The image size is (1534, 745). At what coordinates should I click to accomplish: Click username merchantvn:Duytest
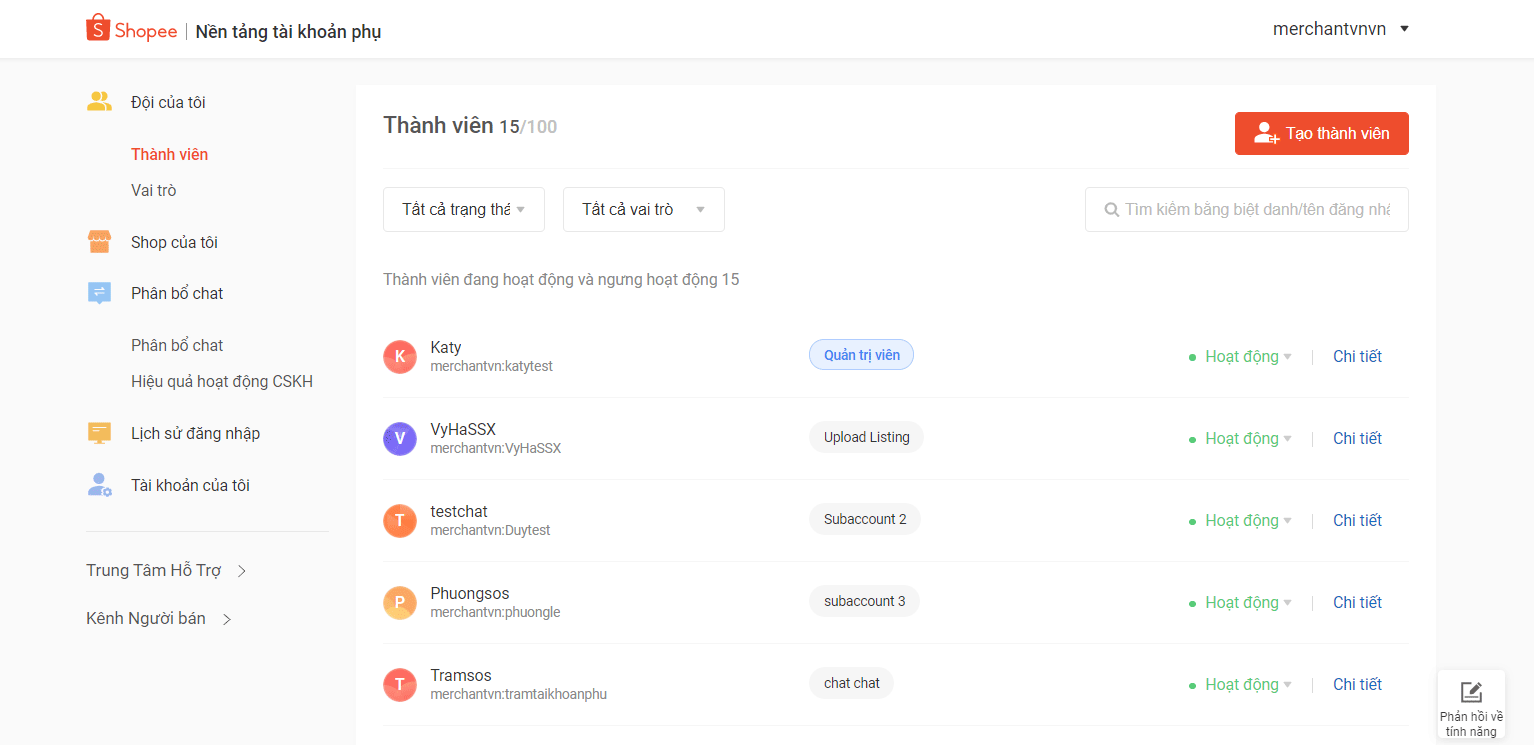click(x=490, y=531)
